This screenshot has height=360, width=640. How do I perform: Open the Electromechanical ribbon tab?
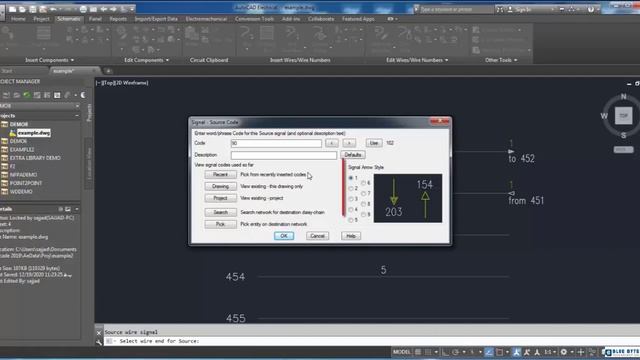click(206, 19)
